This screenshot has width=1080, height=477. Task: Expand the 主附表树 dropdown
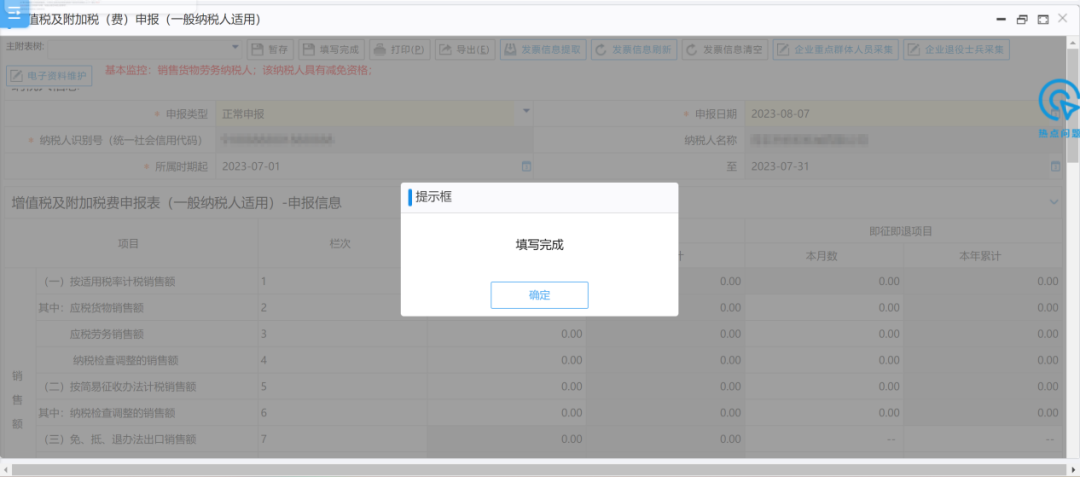click(x=235, y=47)
